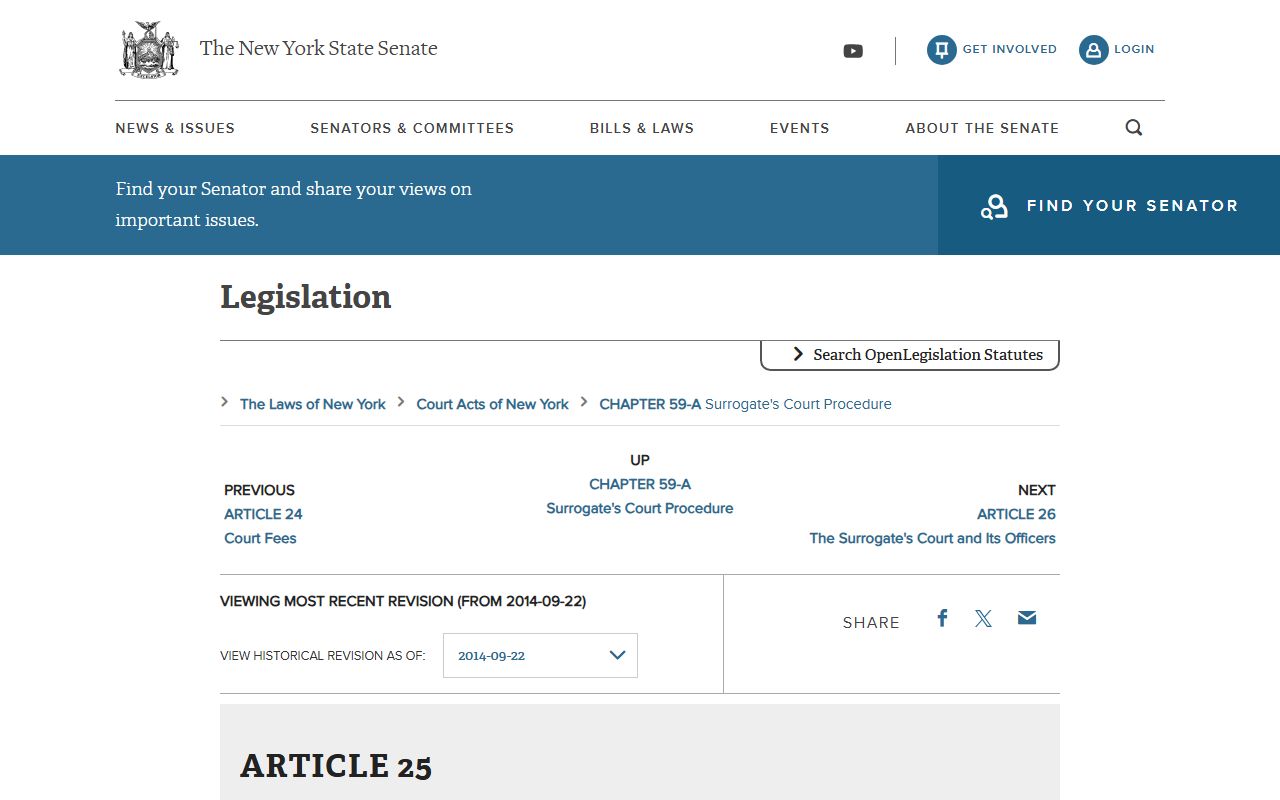Image resolution: width=1280 pixels, height=800 pixels.
Task: Click the Get Involved pin icon
Action: tap(941, 50)
